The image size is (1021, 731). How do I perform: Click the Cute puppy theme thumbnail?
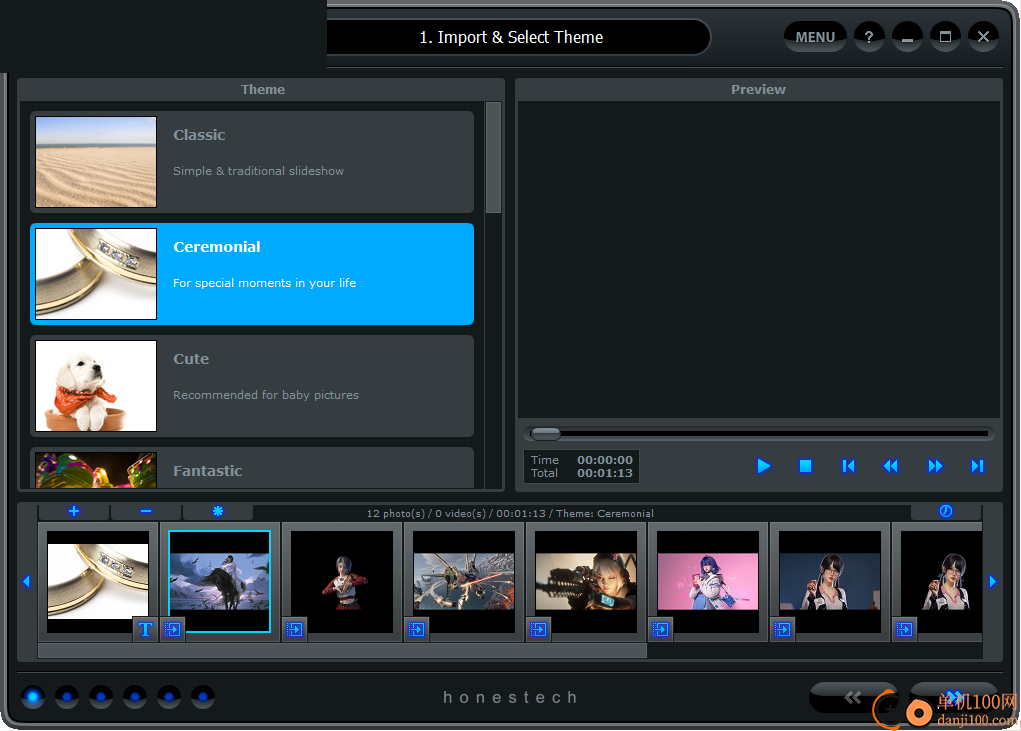pos(96,386)
